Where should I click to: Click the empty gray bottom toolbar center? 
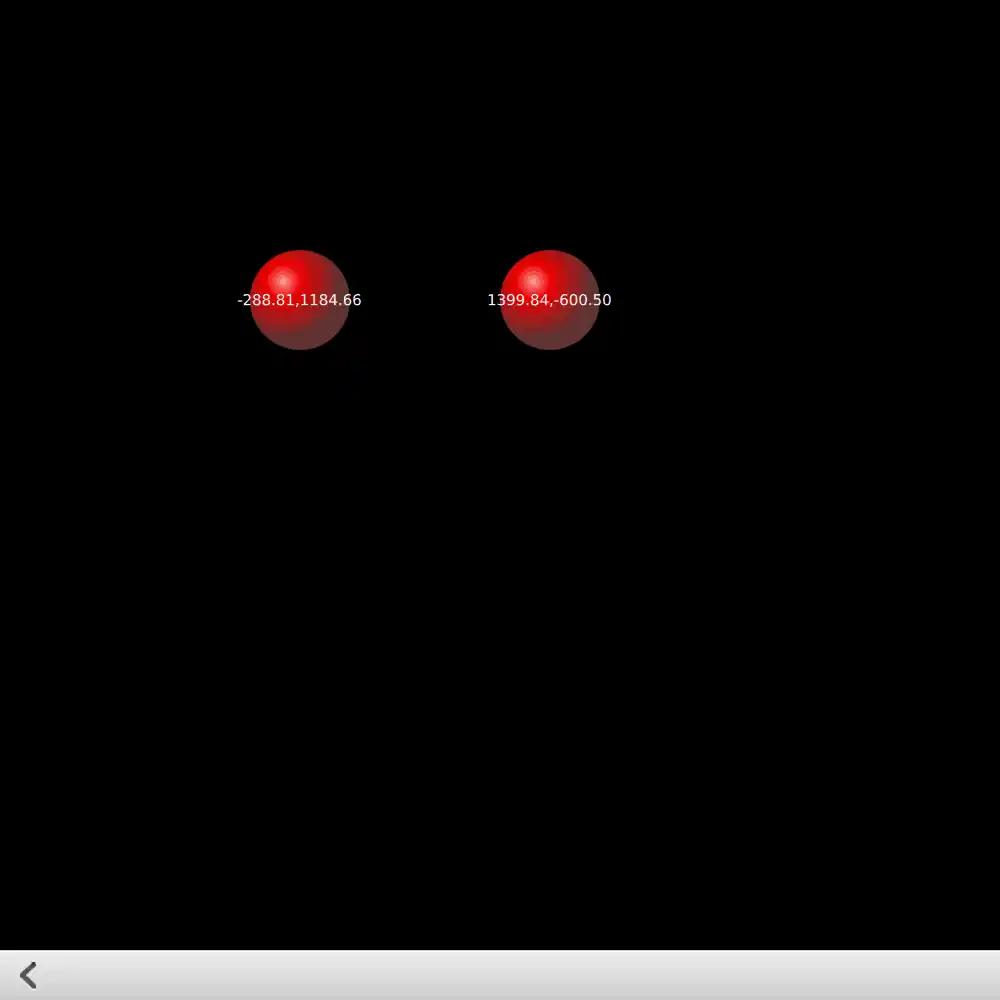[x=500, y=975]
